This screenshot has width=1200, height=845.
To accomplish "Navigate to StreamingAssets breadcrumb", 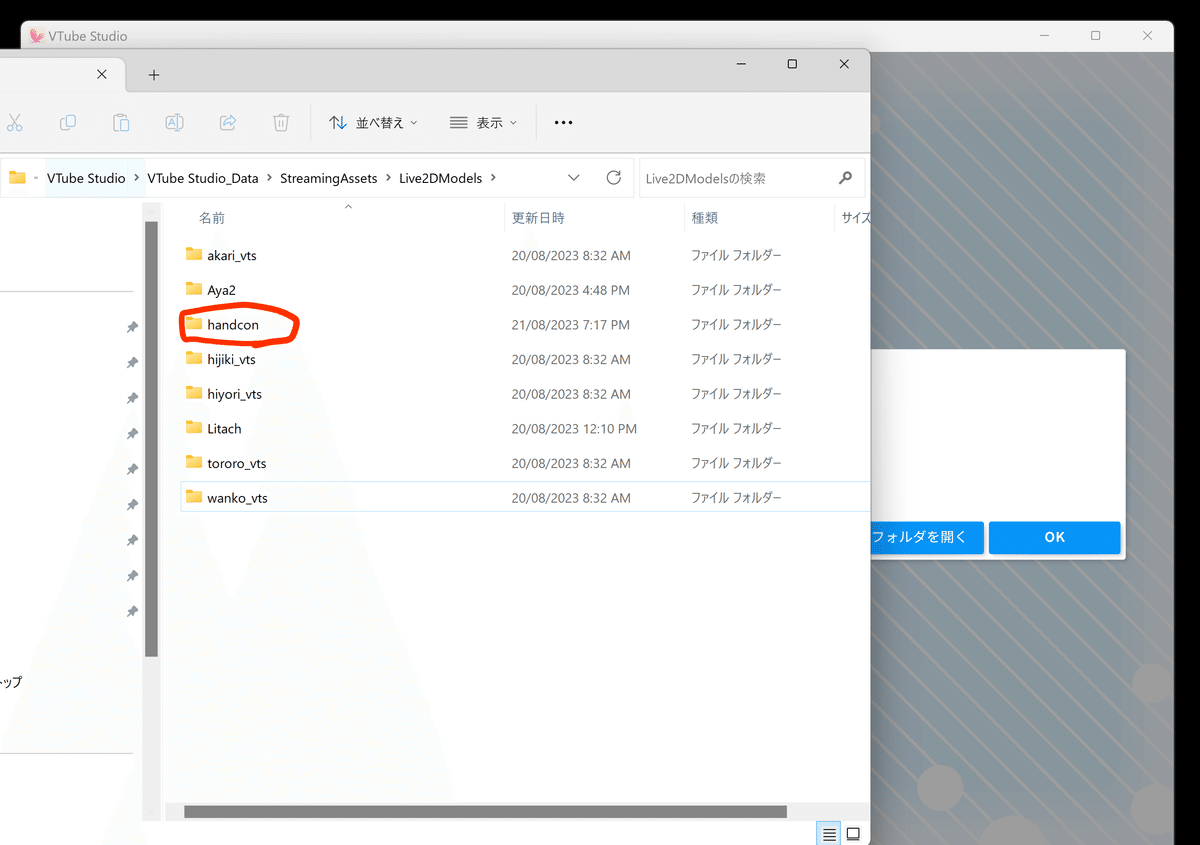I will (329, 178).
